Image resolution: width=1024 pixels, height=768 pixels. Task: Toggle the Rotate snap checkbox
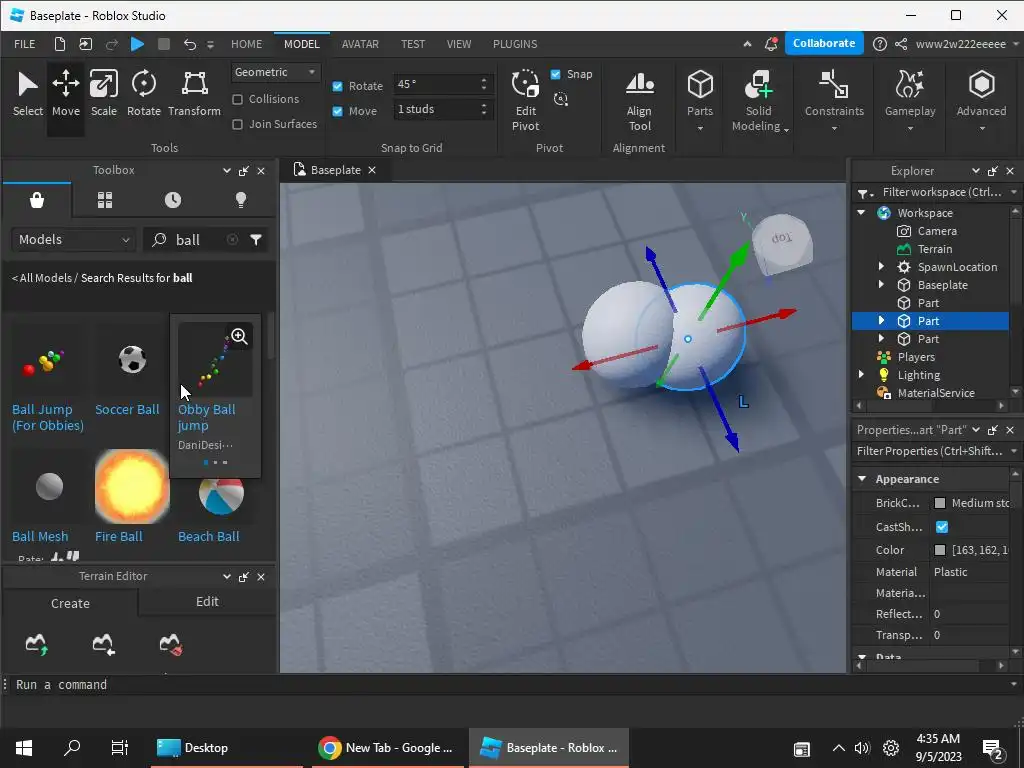click(338, 86)
